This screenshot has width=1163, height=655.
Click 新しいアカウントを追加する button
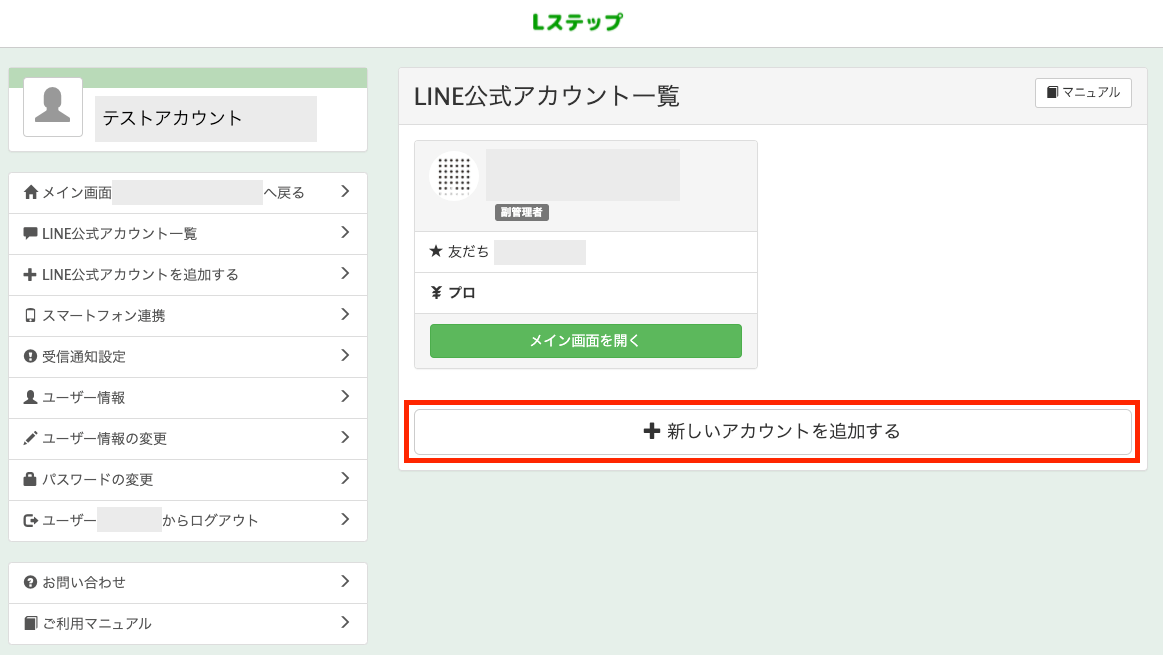pos(773,432)
